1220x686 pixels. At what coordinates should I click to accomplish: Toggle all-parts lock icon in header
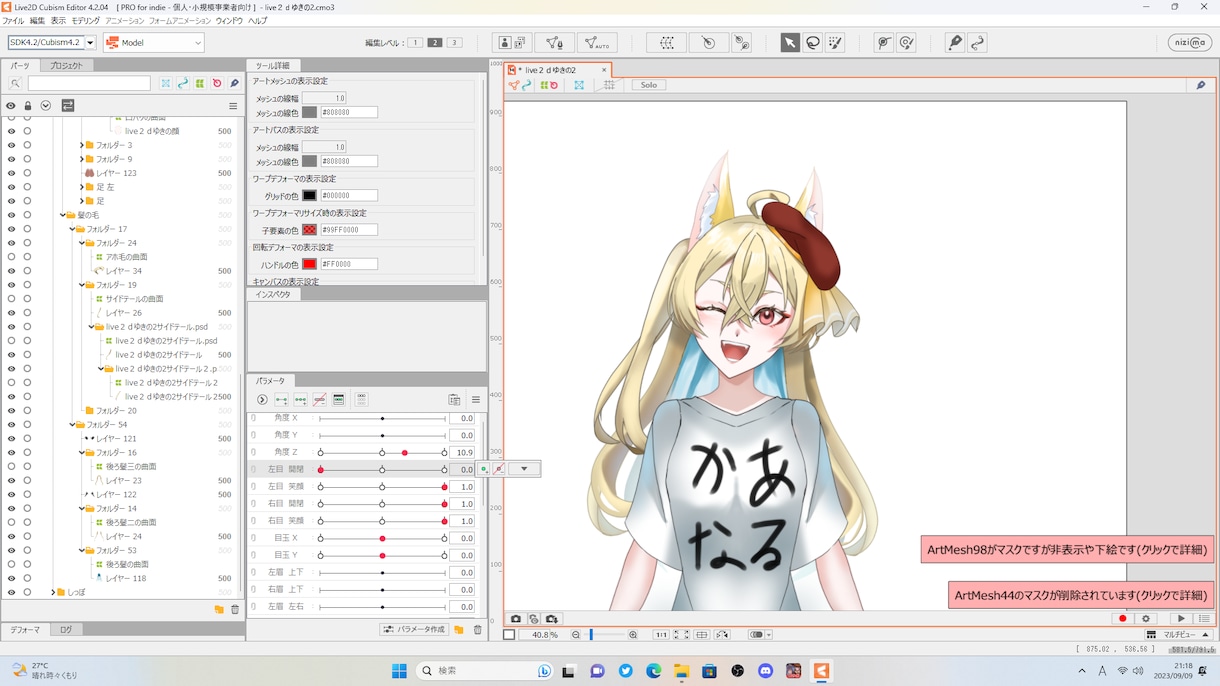click(x=28, y=106)
